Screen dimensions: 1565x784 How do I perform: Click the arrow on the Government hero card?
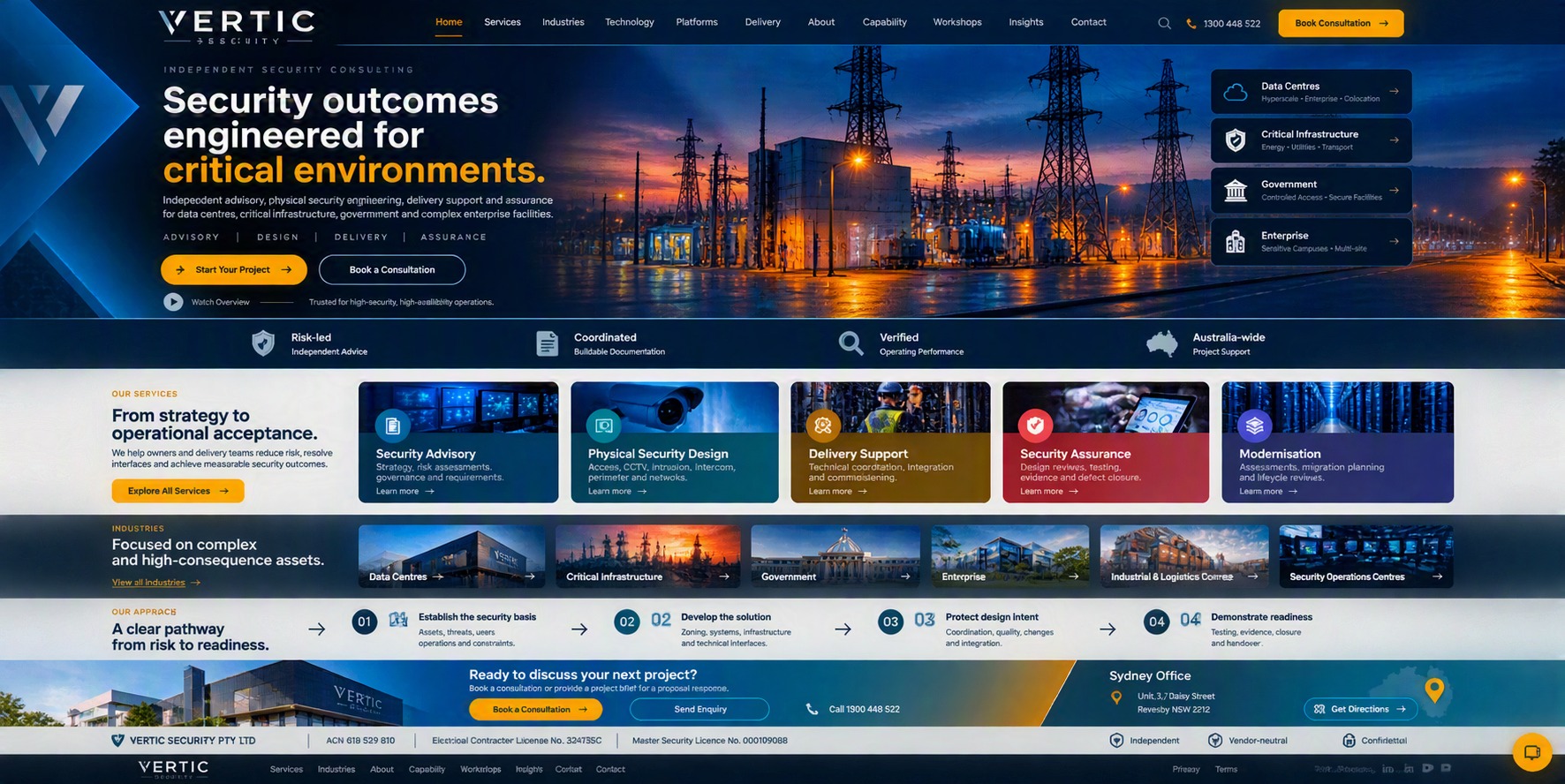1394,190
